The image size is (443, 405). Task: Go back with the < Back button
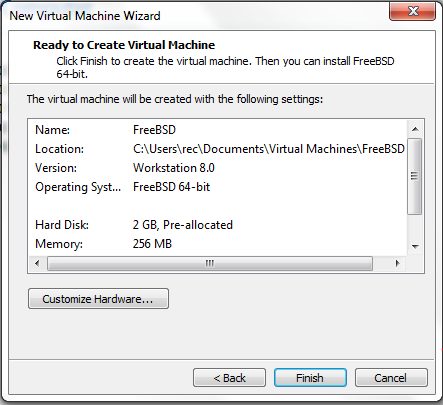click(229, 378)
